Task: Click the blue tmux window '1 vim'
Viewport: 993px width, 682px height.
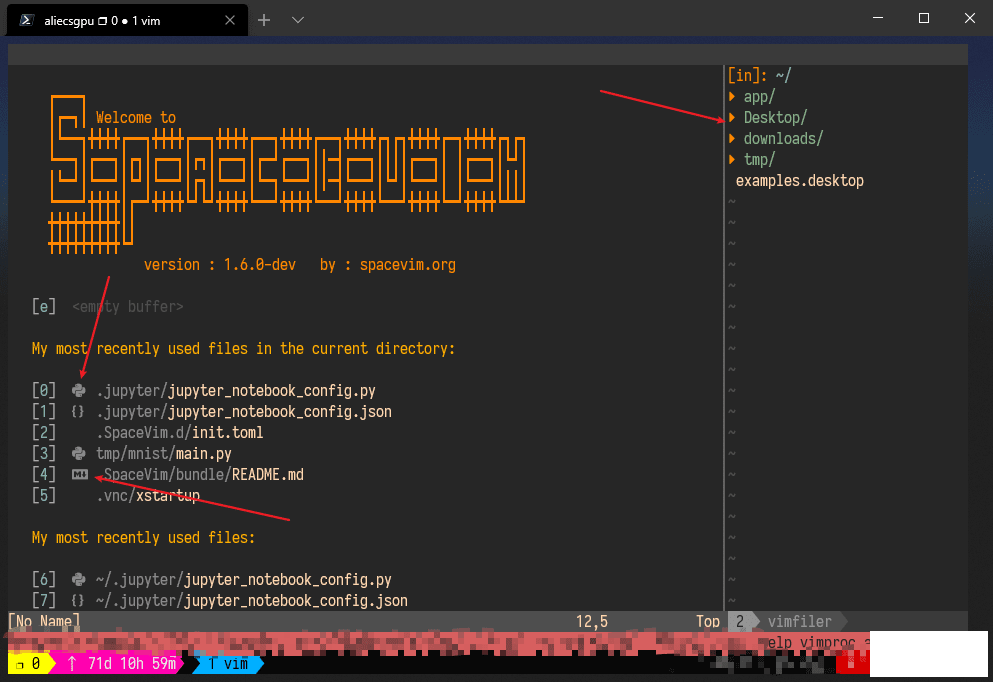Action: pyautogui.click(x=228, y=664)
